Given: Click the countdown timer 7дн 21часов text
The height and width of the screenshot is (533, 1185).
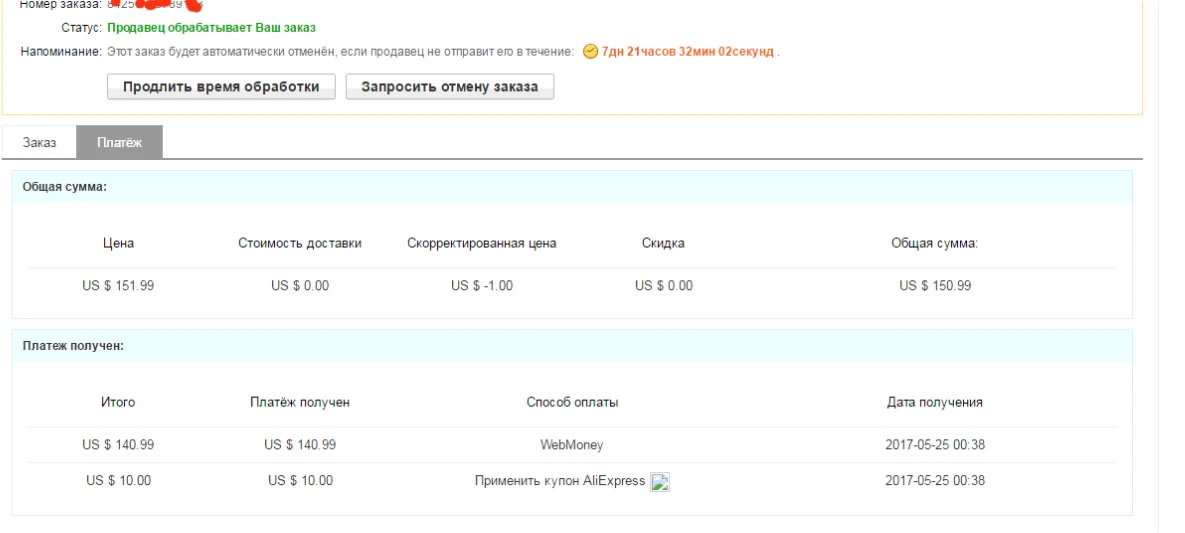Looking at the screenshot, I should click(x=688, y=51).
